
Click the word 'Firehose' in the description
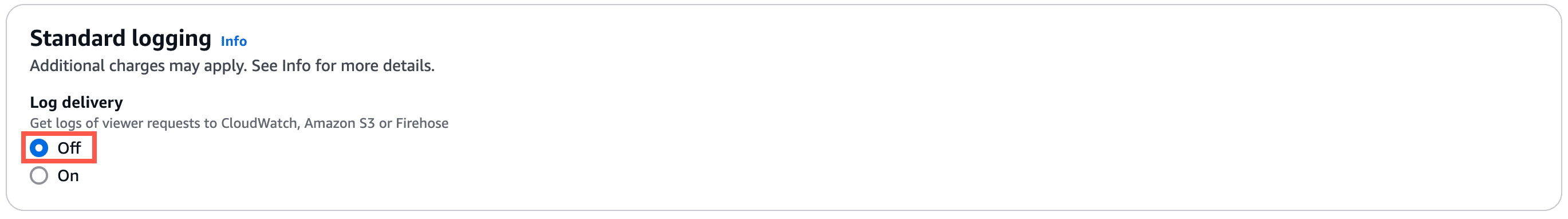(423, 123)
